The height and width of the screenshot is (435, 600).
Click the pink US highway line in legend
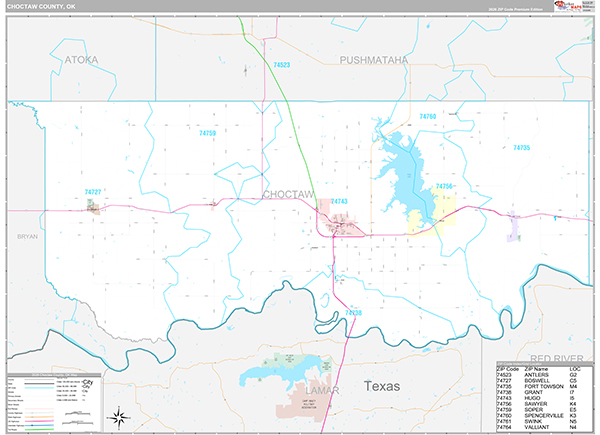click(39, 421)
